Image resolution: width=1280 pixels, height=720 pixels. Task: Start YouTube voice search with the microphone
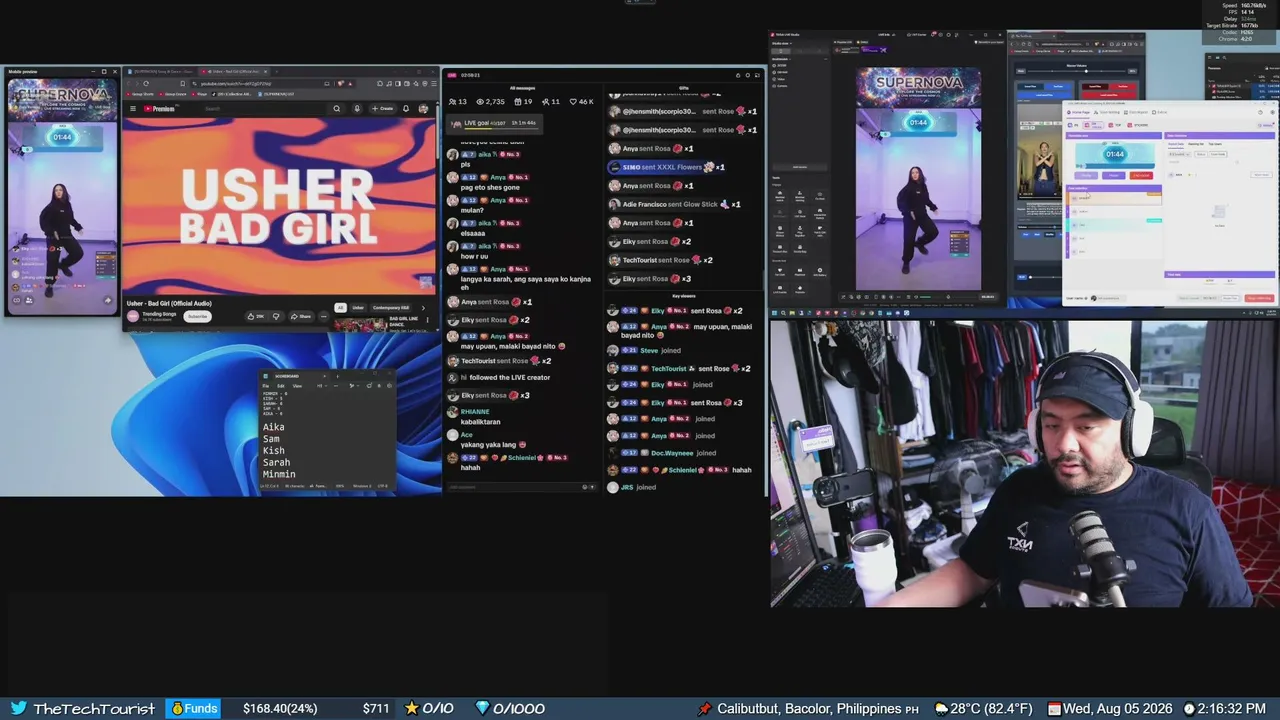pos(357,108)
